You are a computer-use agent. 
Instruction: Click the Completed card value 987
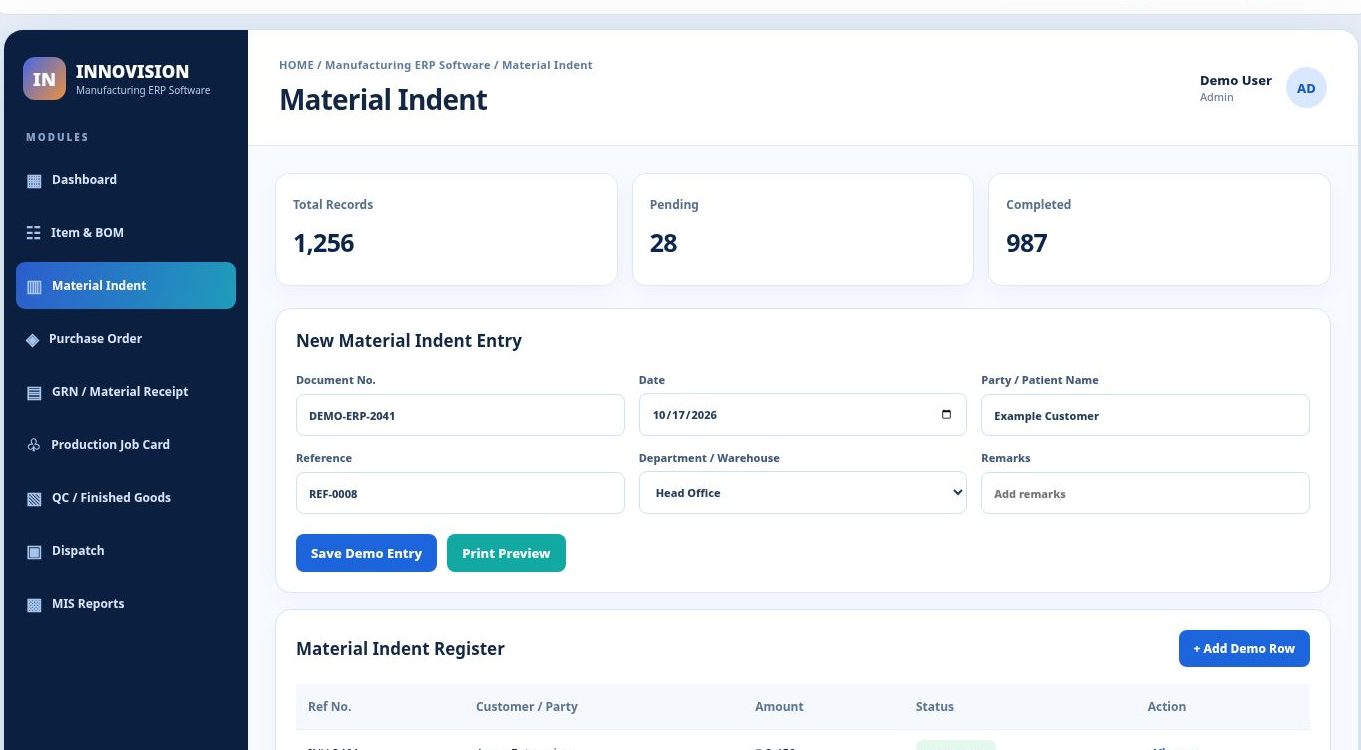(x=1026, y=243)
